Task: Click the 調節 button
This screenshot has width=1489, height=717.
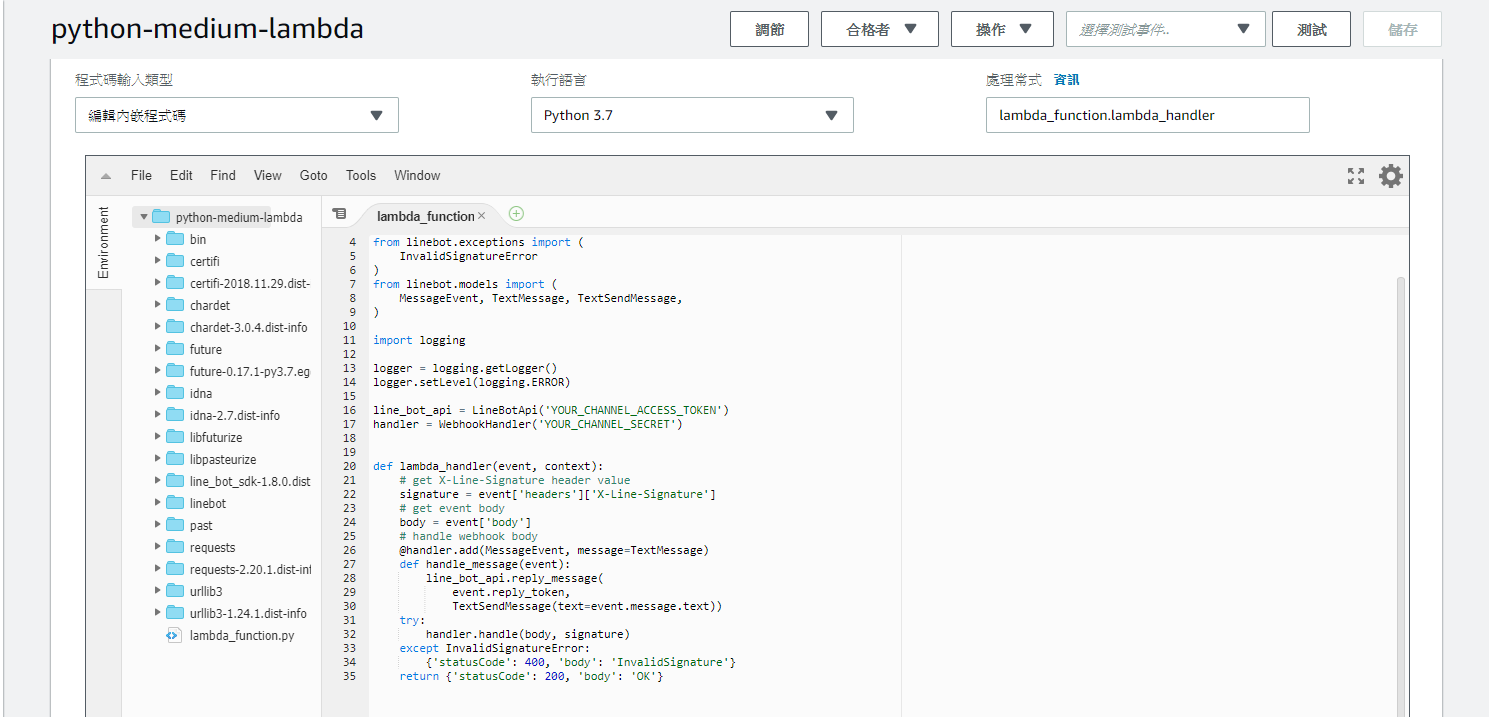Action: (770, 29)
